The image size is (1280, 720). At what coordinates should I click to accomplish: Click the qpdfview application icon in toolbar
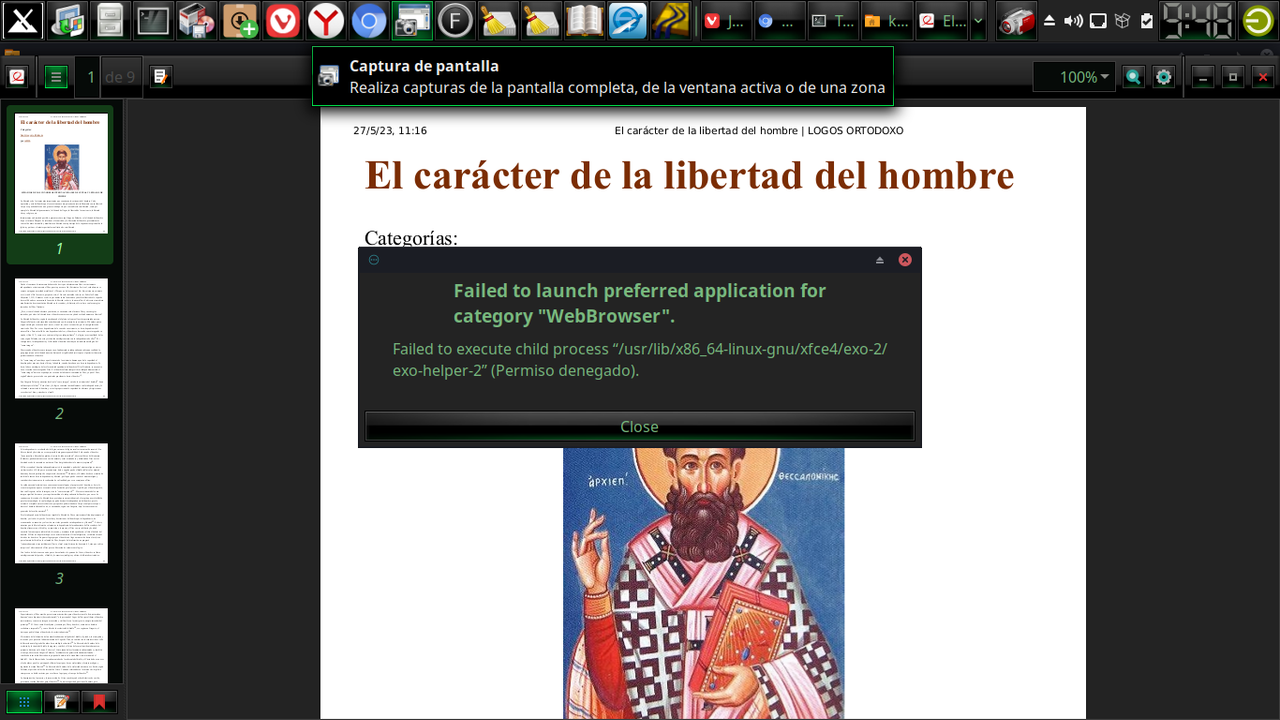[x=17, y=77]
